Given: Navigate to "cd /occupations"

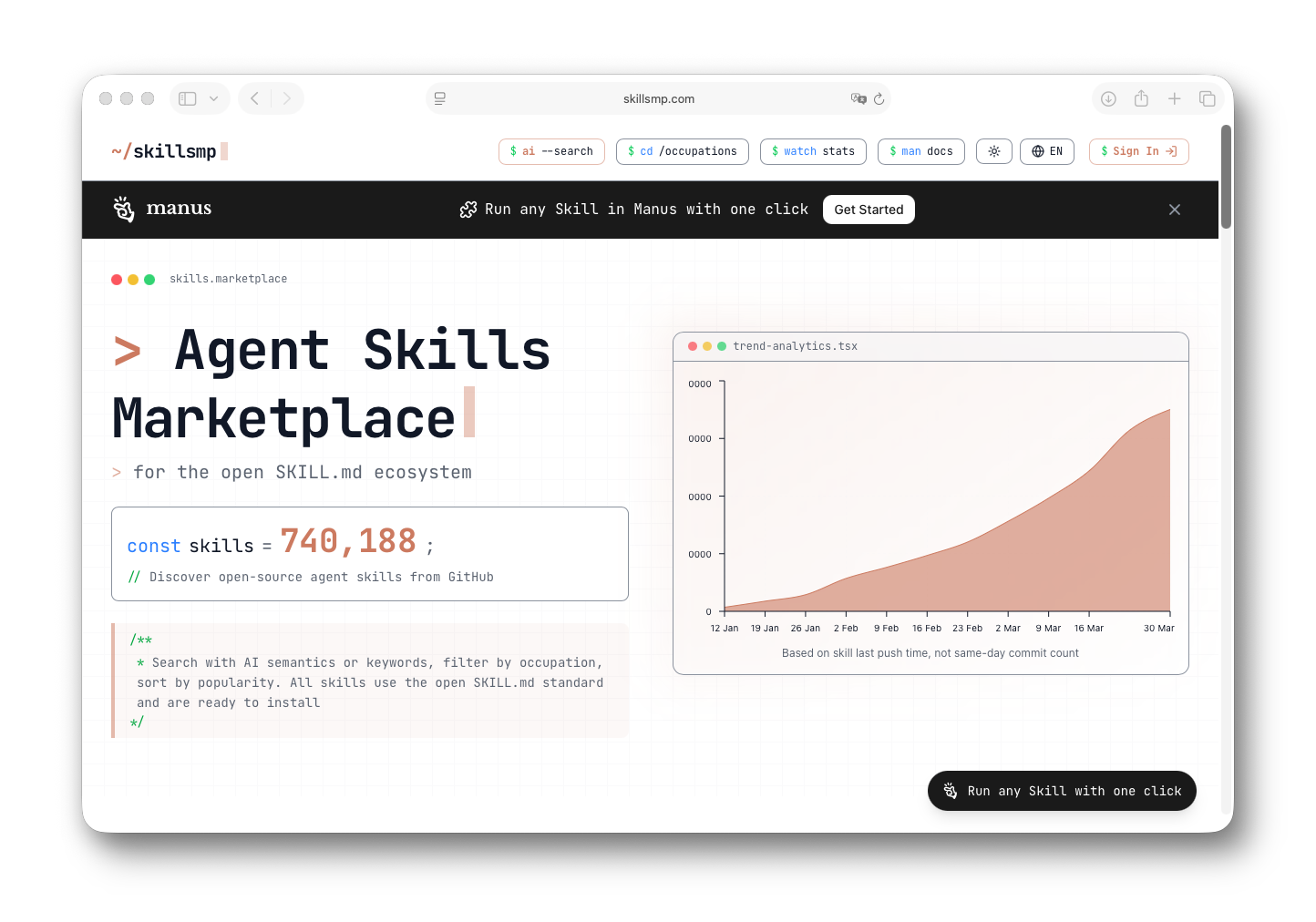Looking at the screenshot, I should click(x=683, y=151).
